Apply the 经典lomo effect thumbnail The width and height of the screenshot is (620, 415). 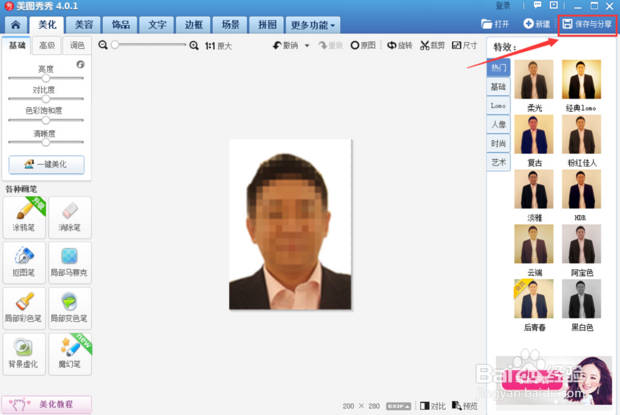pyautogui.click(x=581, y=79)
